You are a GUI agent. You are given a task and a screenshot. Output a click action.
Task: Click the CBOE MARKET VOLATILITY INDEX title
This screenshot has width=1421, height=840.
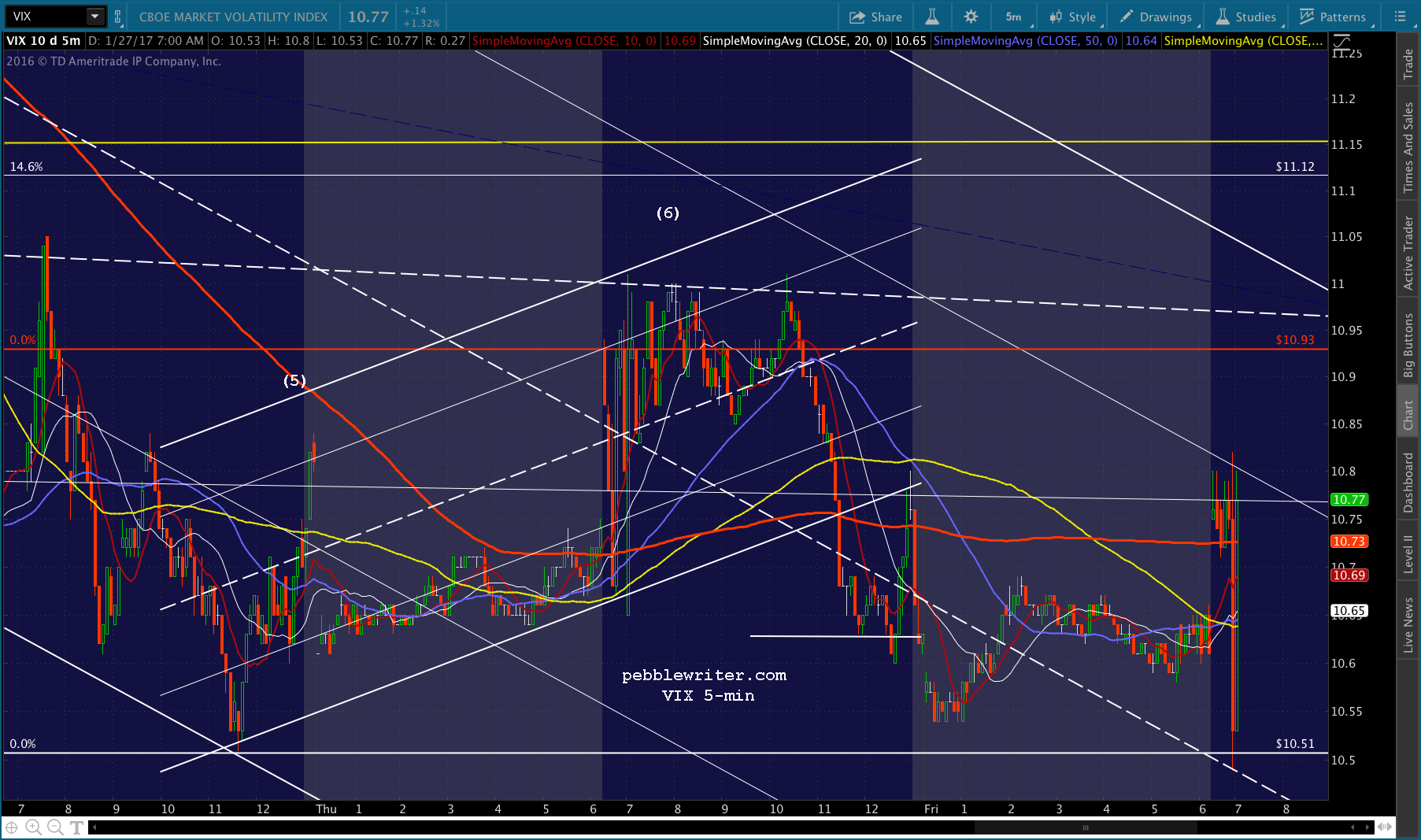tap(233, 17)
